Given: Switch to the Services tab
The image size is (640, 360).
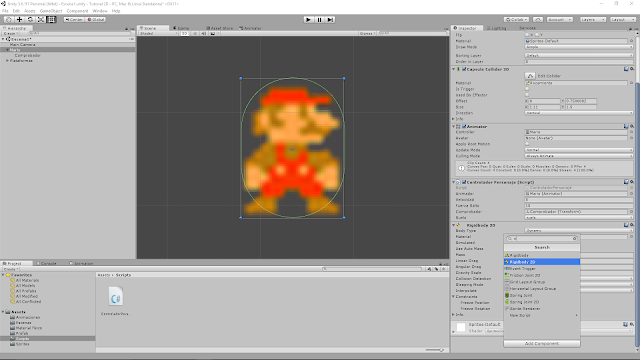Looking at the screenshot, I should (x=527, y=28).
